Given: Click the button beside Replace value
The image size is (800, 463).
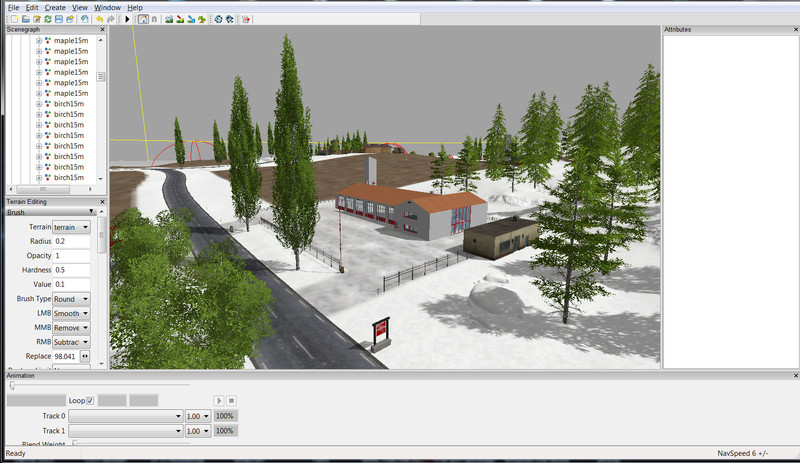Looking at the screenshot, I should 85,356.
